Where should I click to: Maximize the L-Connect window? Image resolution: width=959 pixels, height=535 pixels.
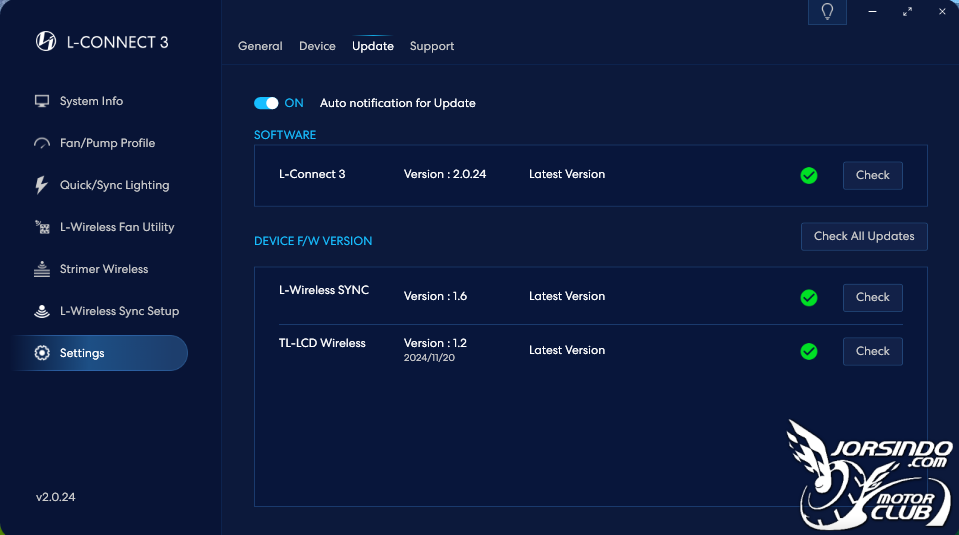(x=907, y=12)
